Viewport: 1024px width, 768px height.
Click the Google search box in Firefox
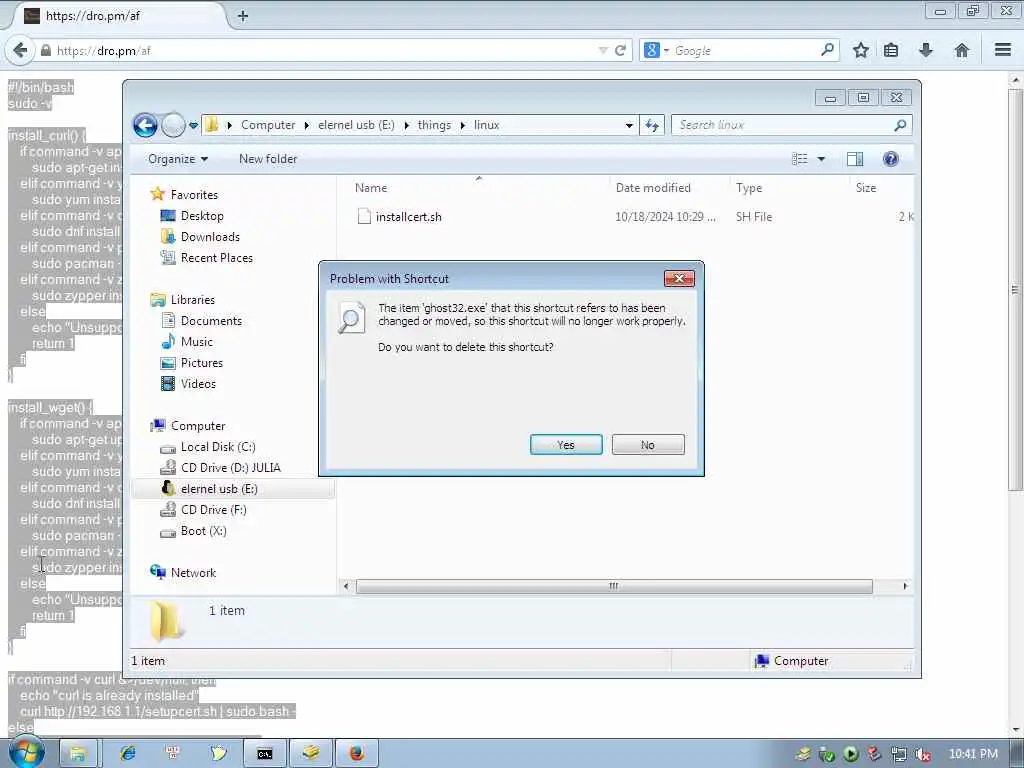pos(744,50)
